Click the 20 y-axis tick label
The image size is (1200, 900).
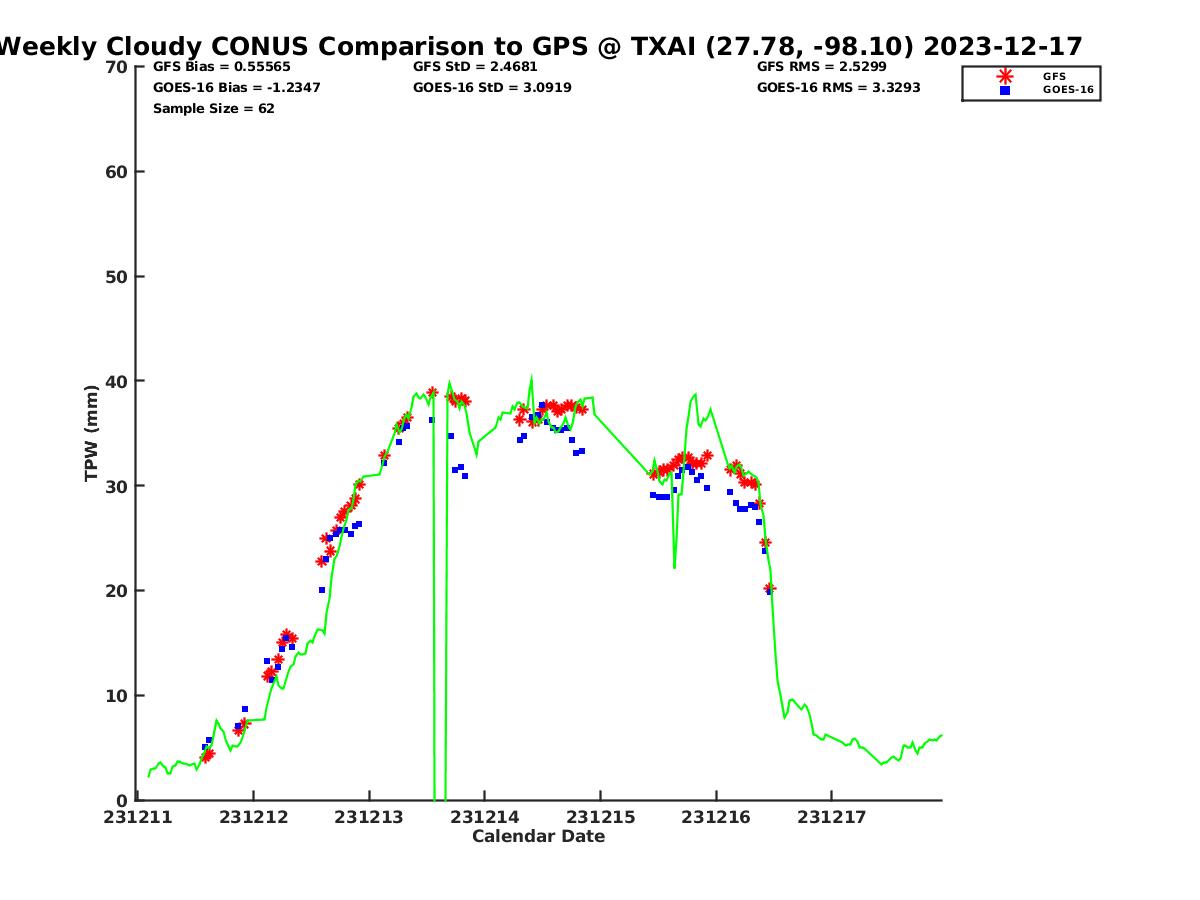pyautogui.click(x=117, y=591)
